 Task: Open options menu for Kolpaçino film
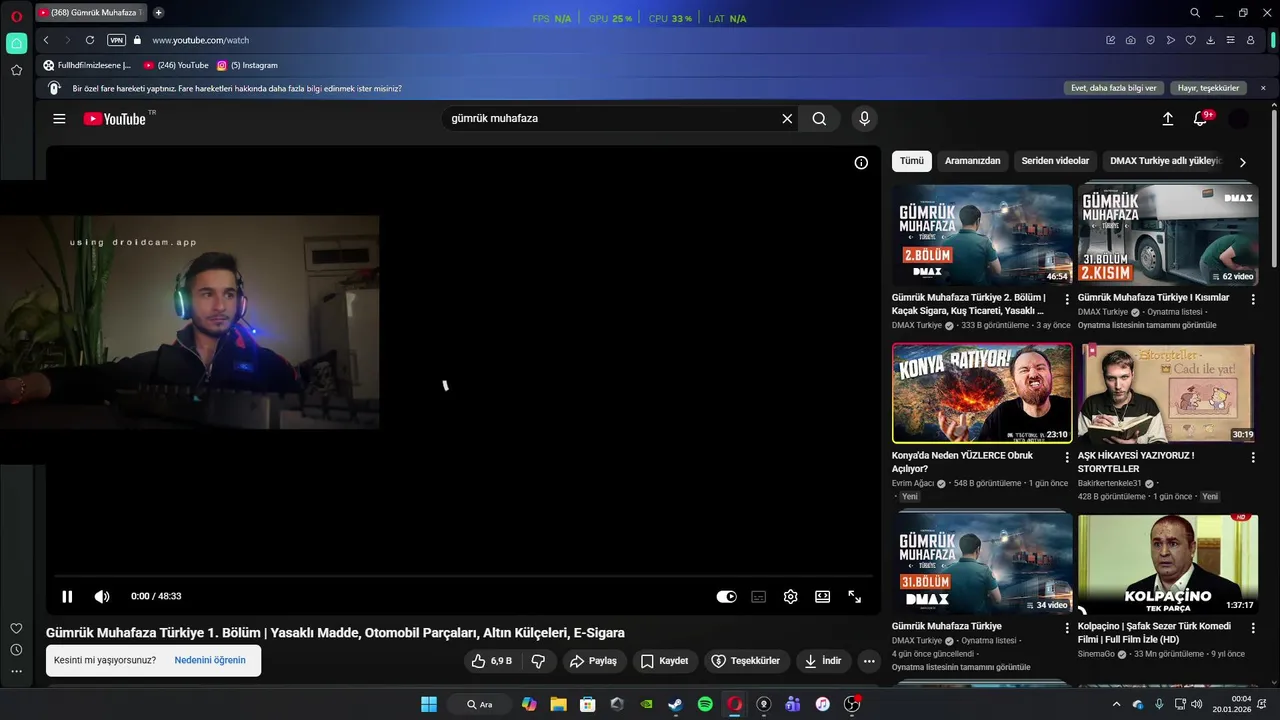click(1253, 628)
